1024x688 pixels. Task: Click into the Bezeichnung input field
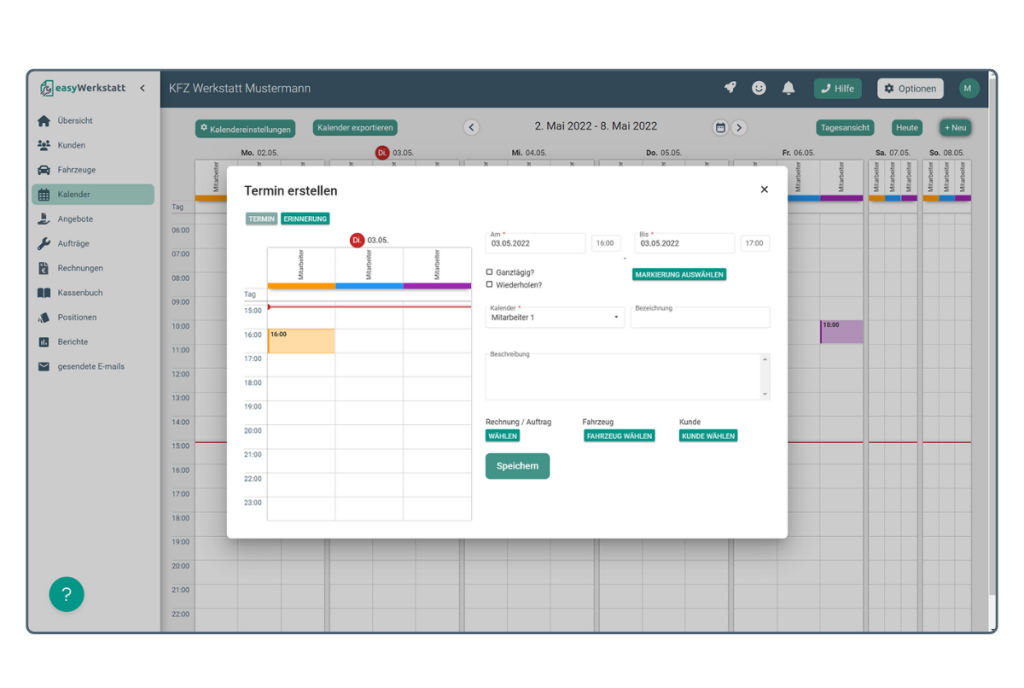pos(700,318)
